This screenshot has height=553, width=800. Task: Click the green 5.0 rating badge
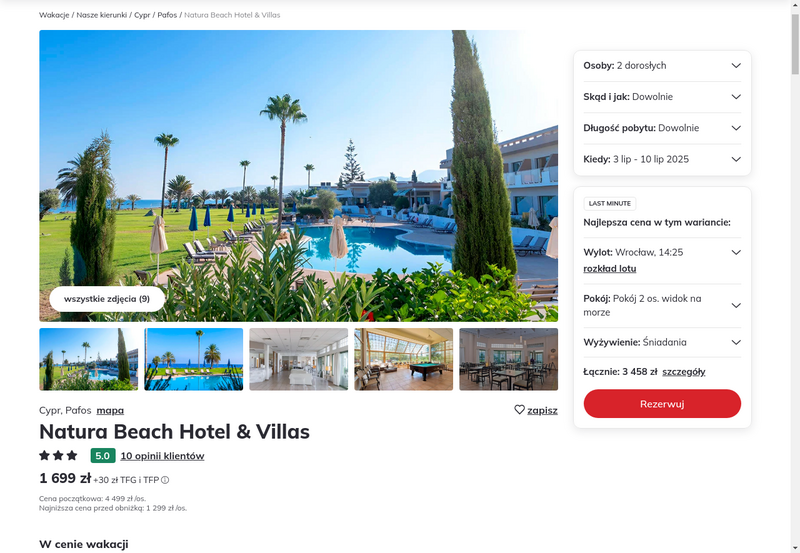click(x=103, y=456)
